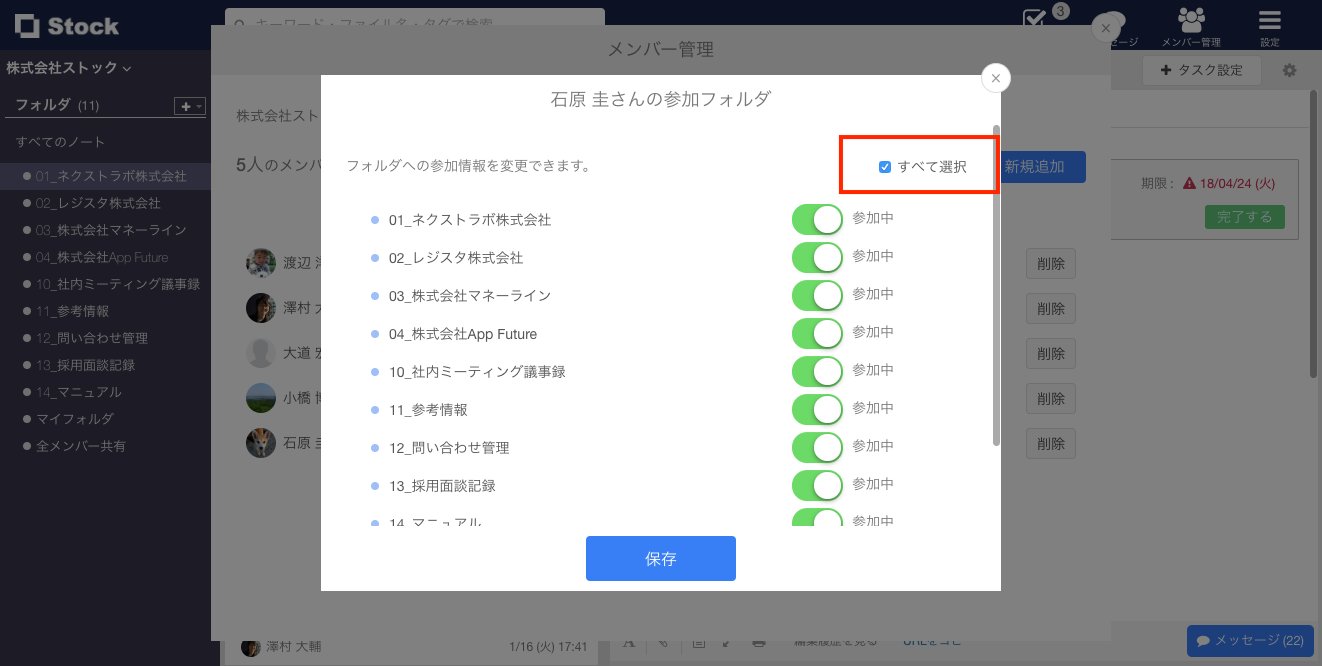Click the paperclip attachment icon
This screenshot has height=666, width=1322.
[662, 643]
